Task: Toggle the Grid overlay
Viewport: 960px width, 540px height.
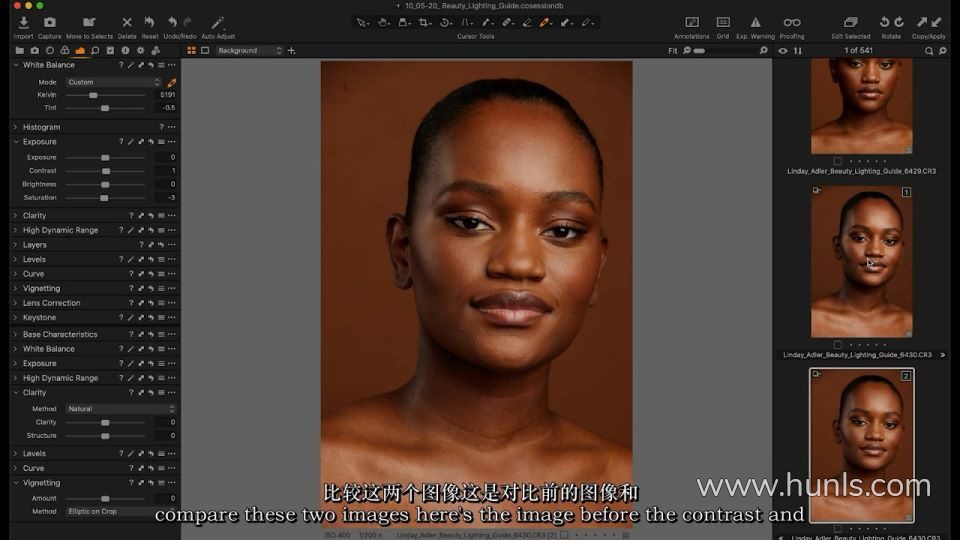Action: coord(723,23)
